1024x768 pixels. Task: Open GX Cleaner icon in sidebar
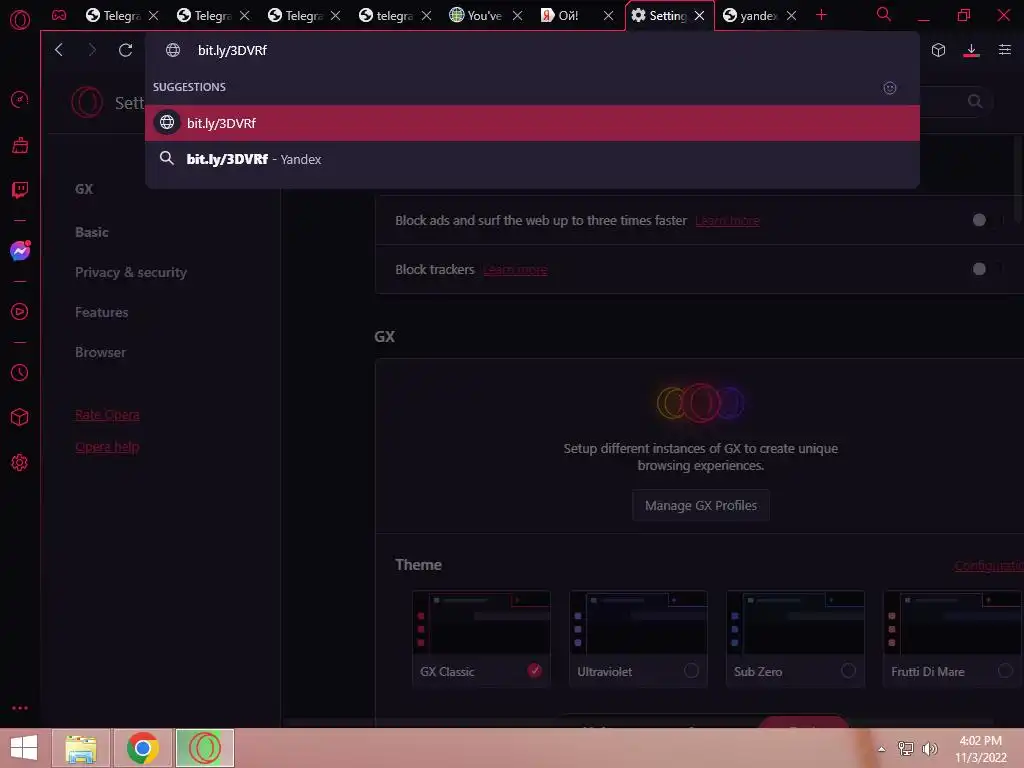tap(20, 145)
